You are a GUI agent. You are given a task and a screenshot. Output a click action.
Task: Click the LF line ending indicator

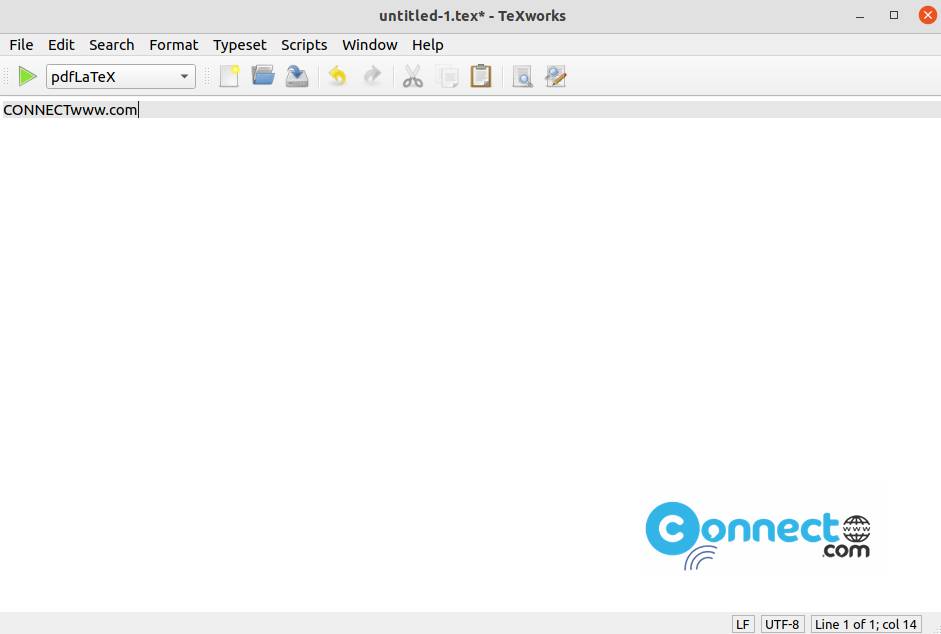(x=743, y=624)
